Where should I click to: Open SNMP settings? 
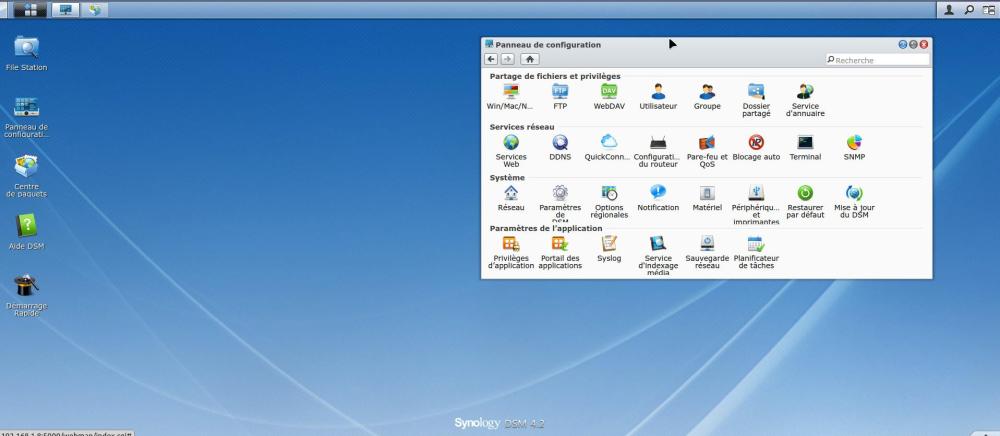coord(855,147)
